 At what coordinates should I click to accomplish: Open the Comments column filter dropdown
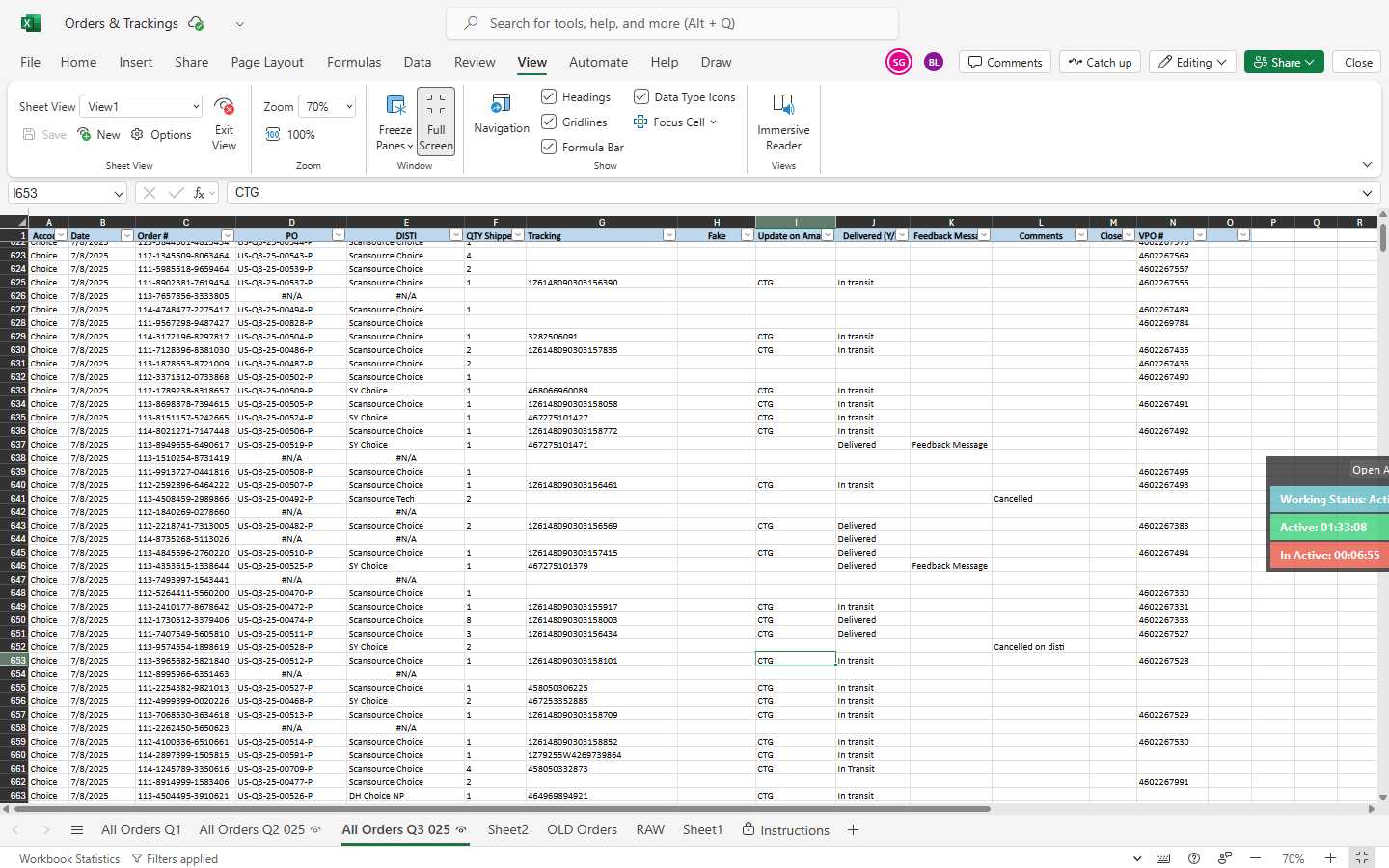(1080, 235)
